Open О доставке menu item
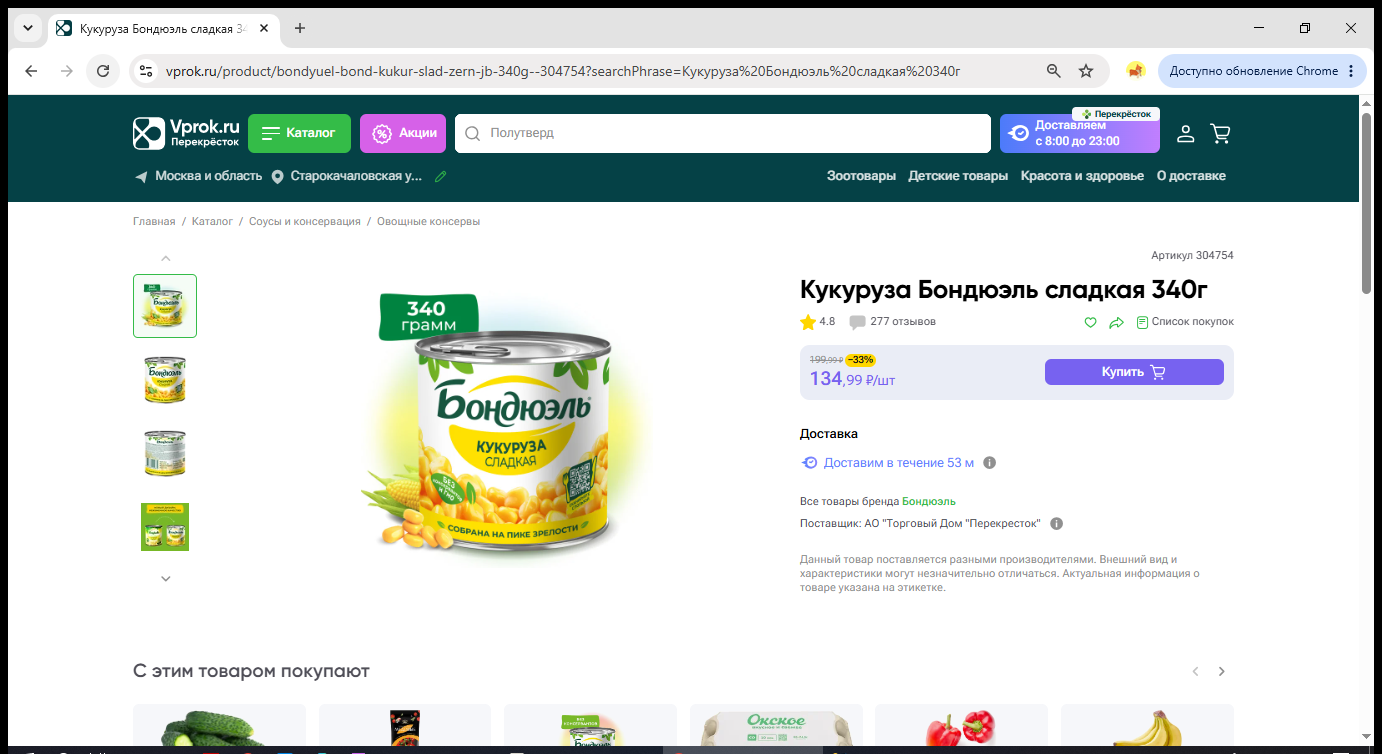The image size is (1382, 754). click(x=1191, y=176)
